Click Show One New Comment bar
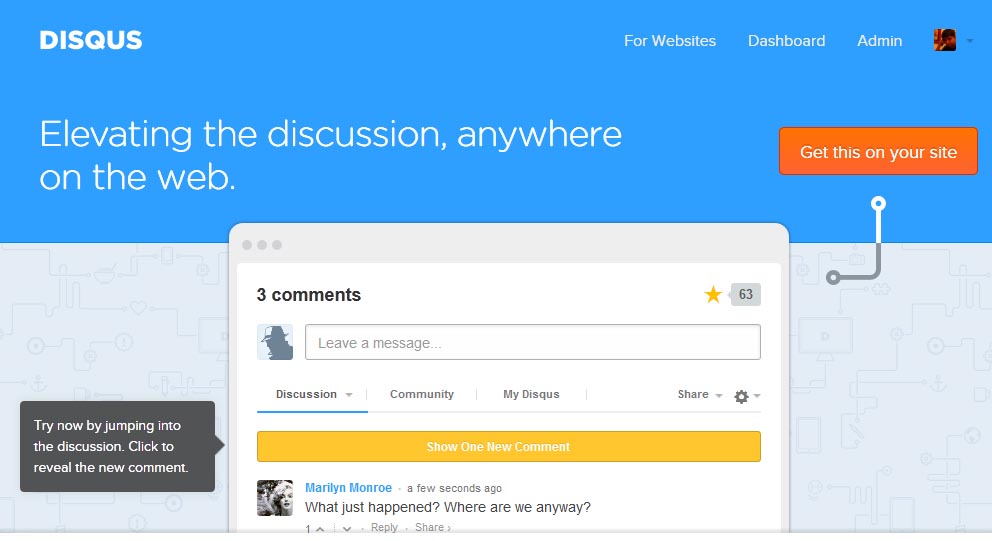Viewport: 992px width, 541px height. pos(508,447)
